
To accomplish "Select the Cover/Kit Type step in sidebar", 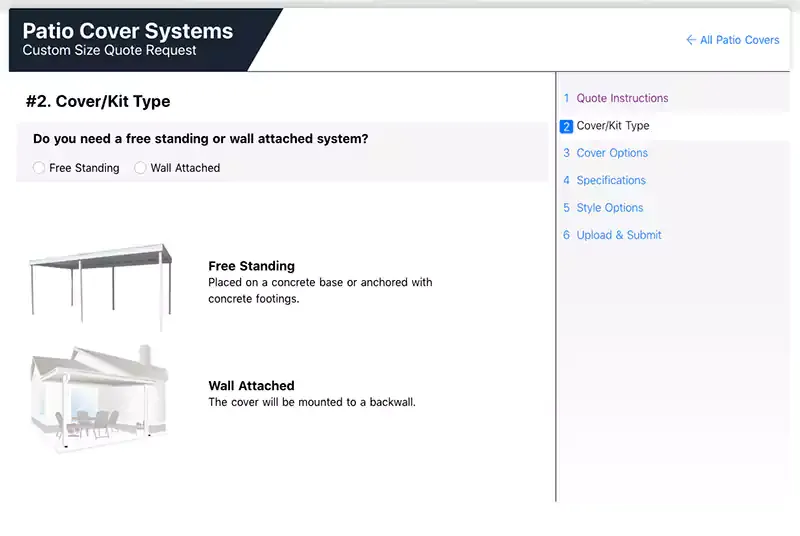I will 612,126.
